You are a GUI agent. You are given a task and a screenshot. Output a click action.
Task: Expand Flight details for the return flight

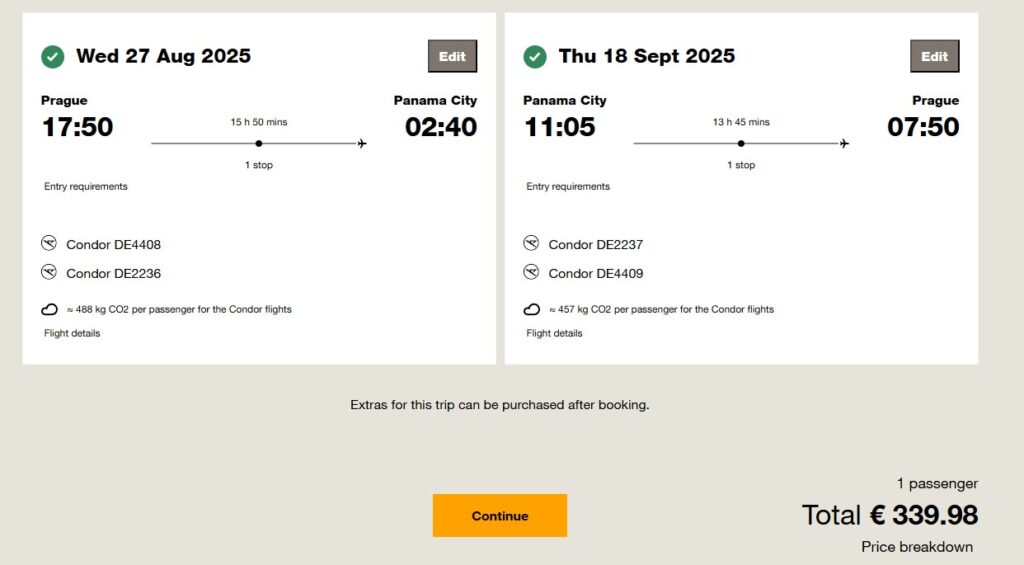pyautogui.click(x=554, y=333)
